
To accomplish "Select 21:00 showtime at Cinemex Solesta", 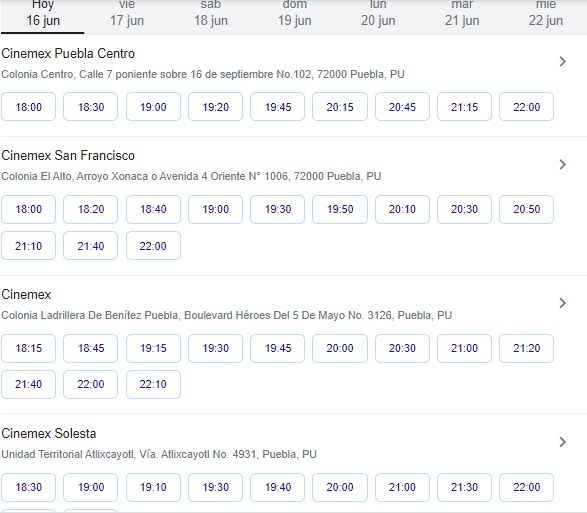I will (x=402, y=487).
